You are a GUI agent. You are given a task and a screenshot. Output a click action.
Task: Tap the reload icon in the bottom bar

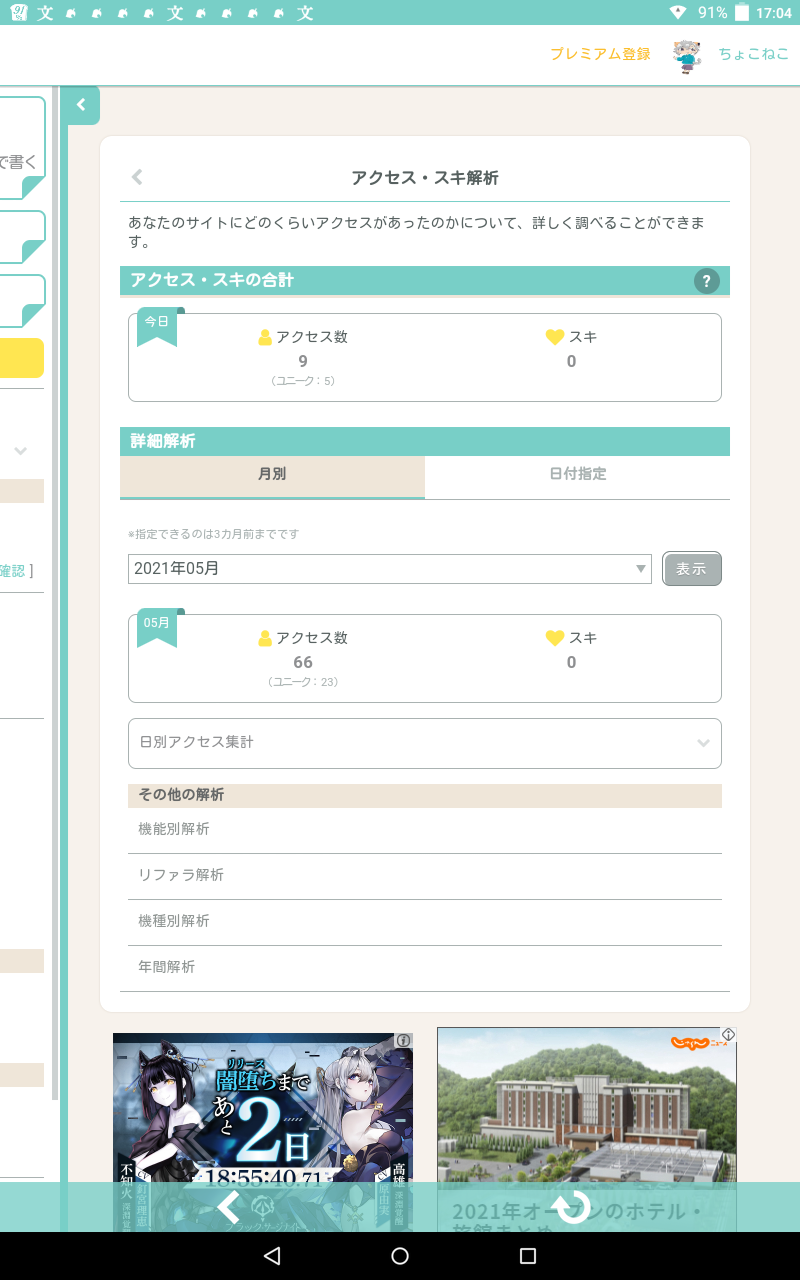coord(572,1207)
